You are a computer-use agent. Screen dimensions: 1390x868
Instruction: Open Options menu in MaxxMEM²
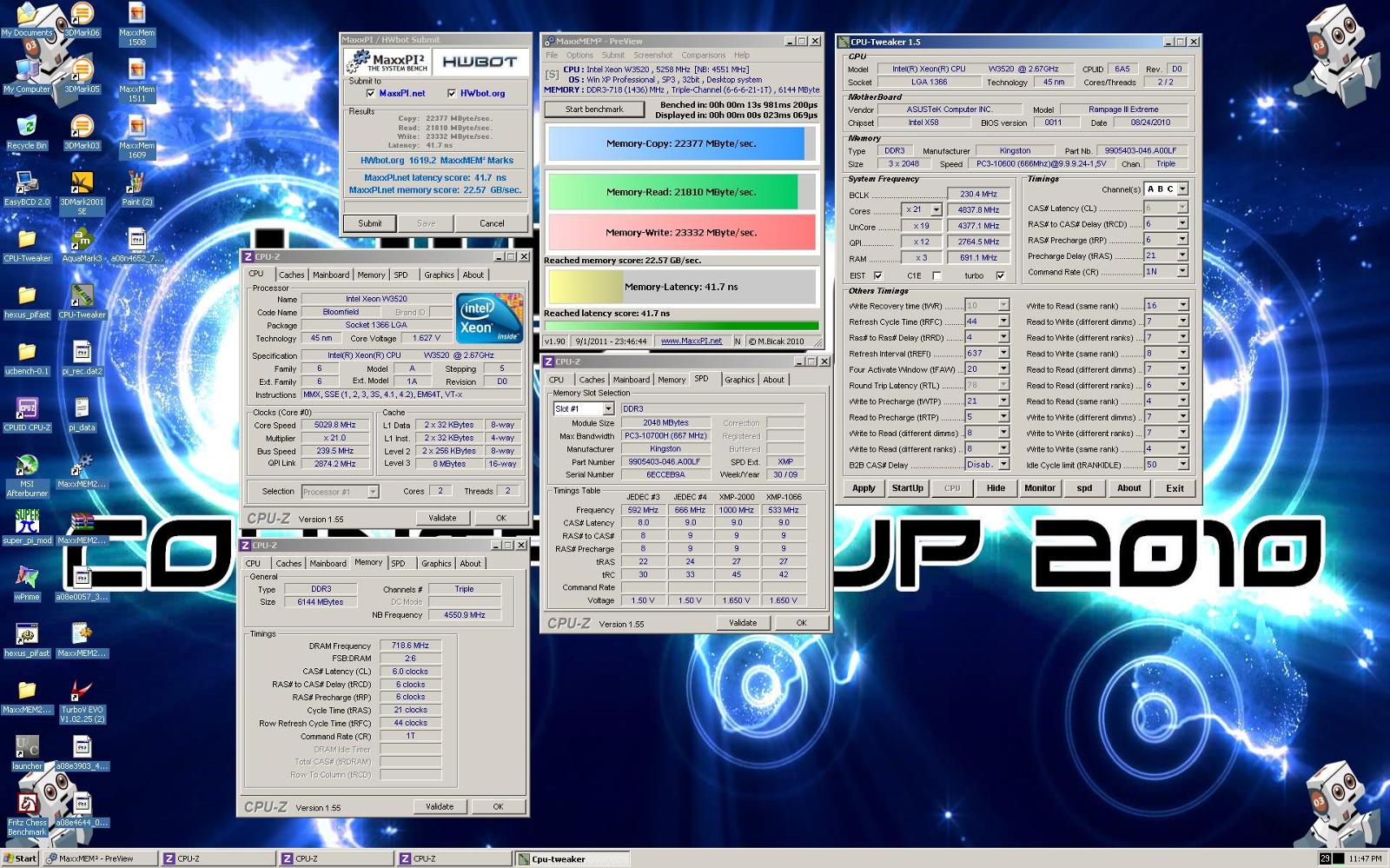tap(579, 55)
